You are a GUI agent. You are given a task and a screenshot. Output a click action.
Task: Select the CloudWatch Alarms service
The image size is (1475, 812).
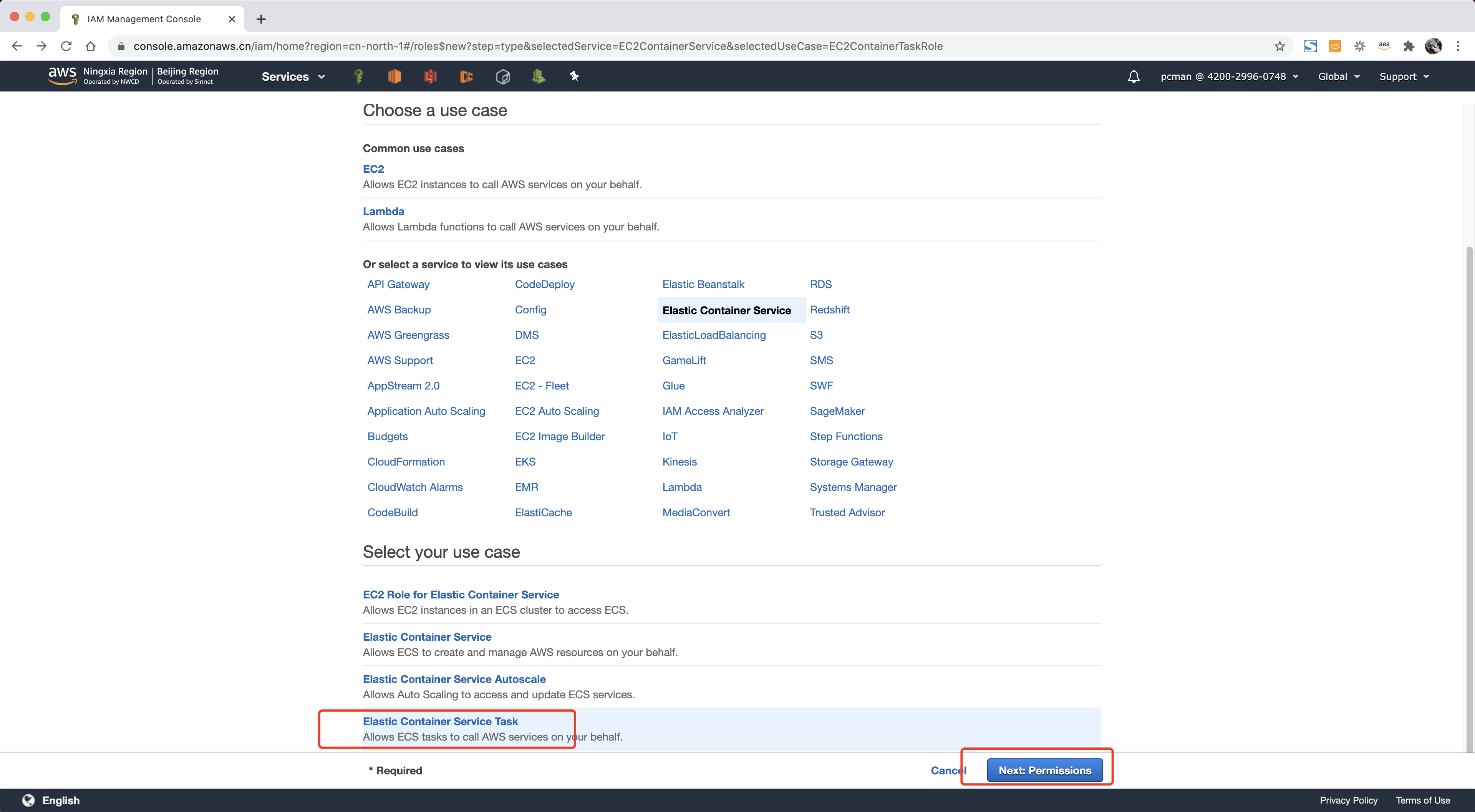point(415,487)
